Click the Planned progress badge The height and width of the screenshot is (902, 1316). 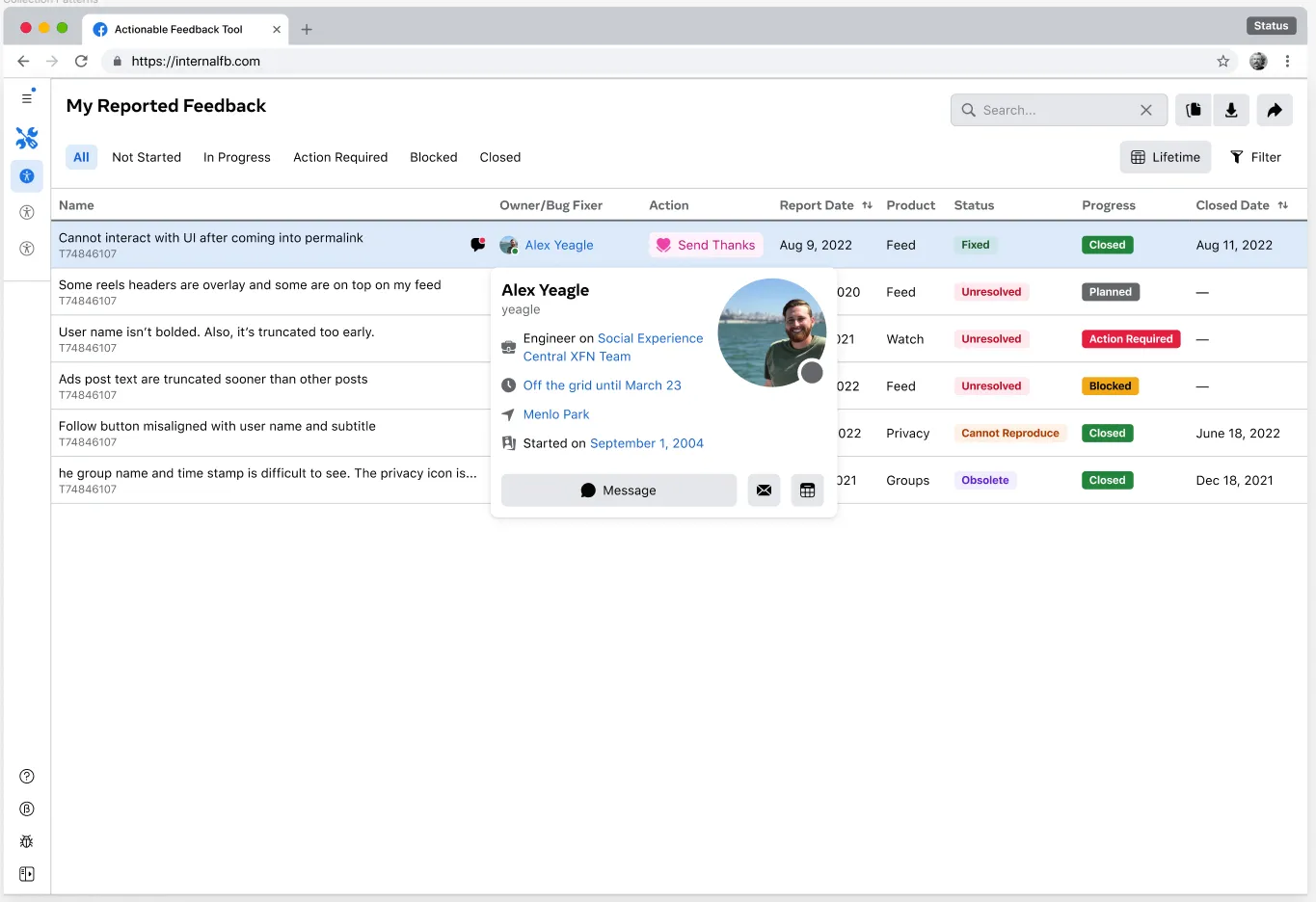[1111, 292]
